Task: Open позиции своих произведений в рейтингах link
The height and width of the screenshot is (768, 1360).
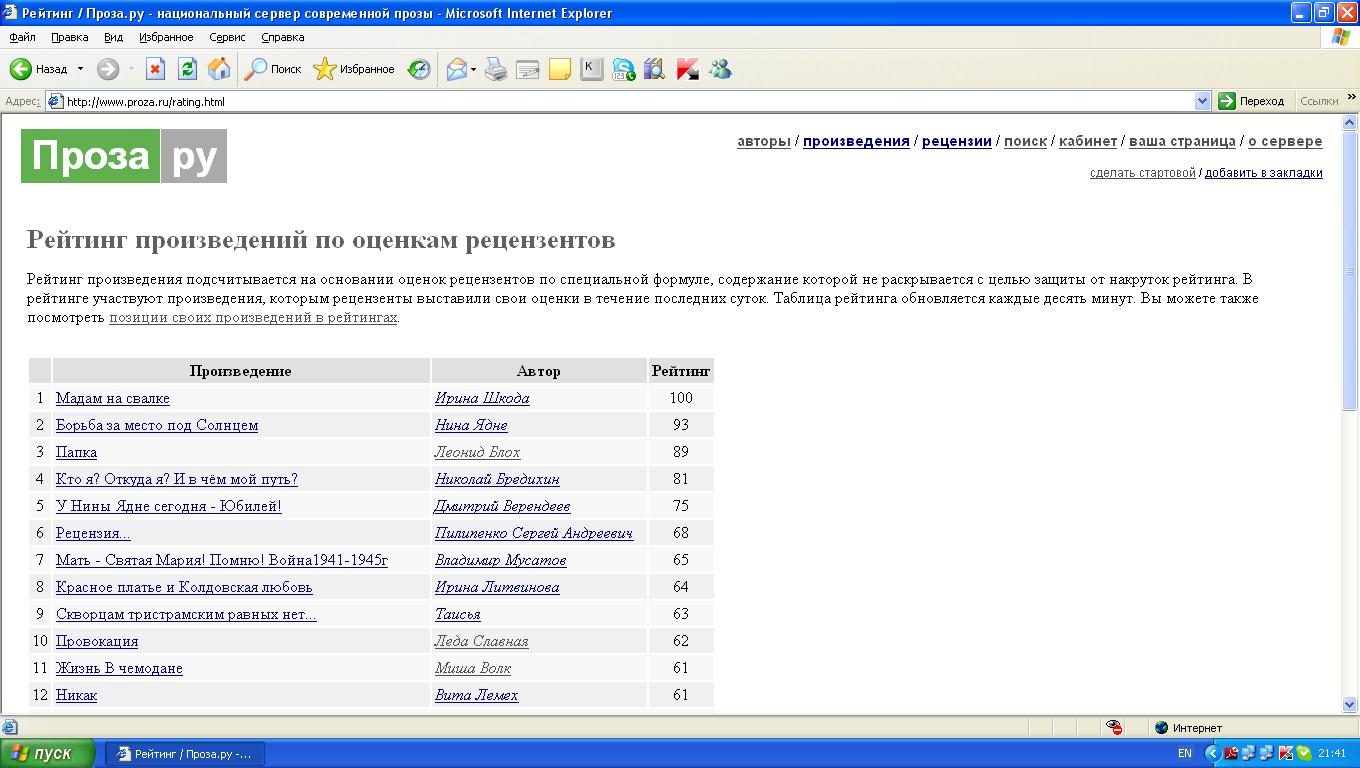Action: tap(253, 318)
